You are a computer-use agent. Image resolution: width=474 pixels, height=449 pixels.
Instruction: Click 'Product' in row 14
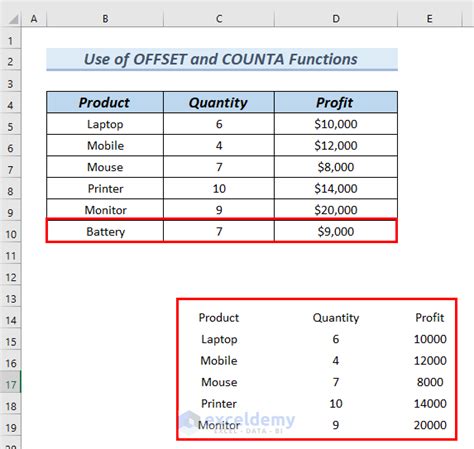219,318
